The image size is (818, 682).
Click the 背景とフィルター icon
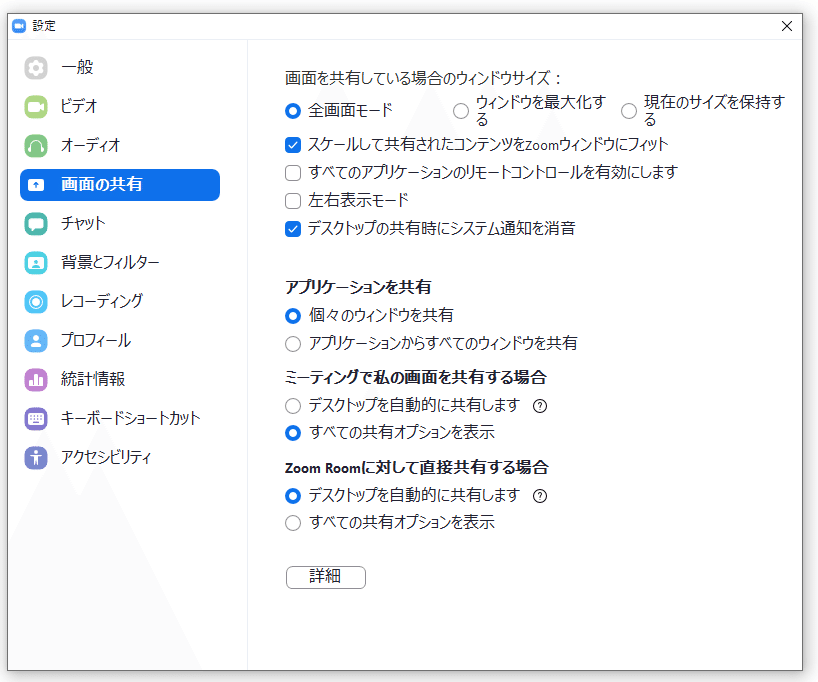(x=36, y=262)
